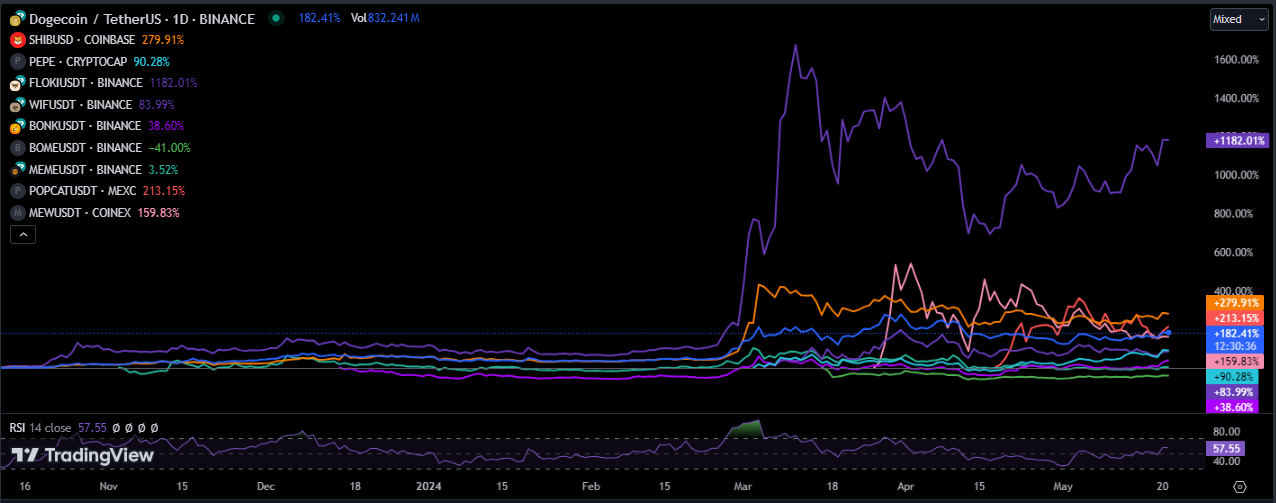The width and height of the screenshot is (1276, 503).
Task: Click the Nov label on the time axis
Action: (109, 486)
